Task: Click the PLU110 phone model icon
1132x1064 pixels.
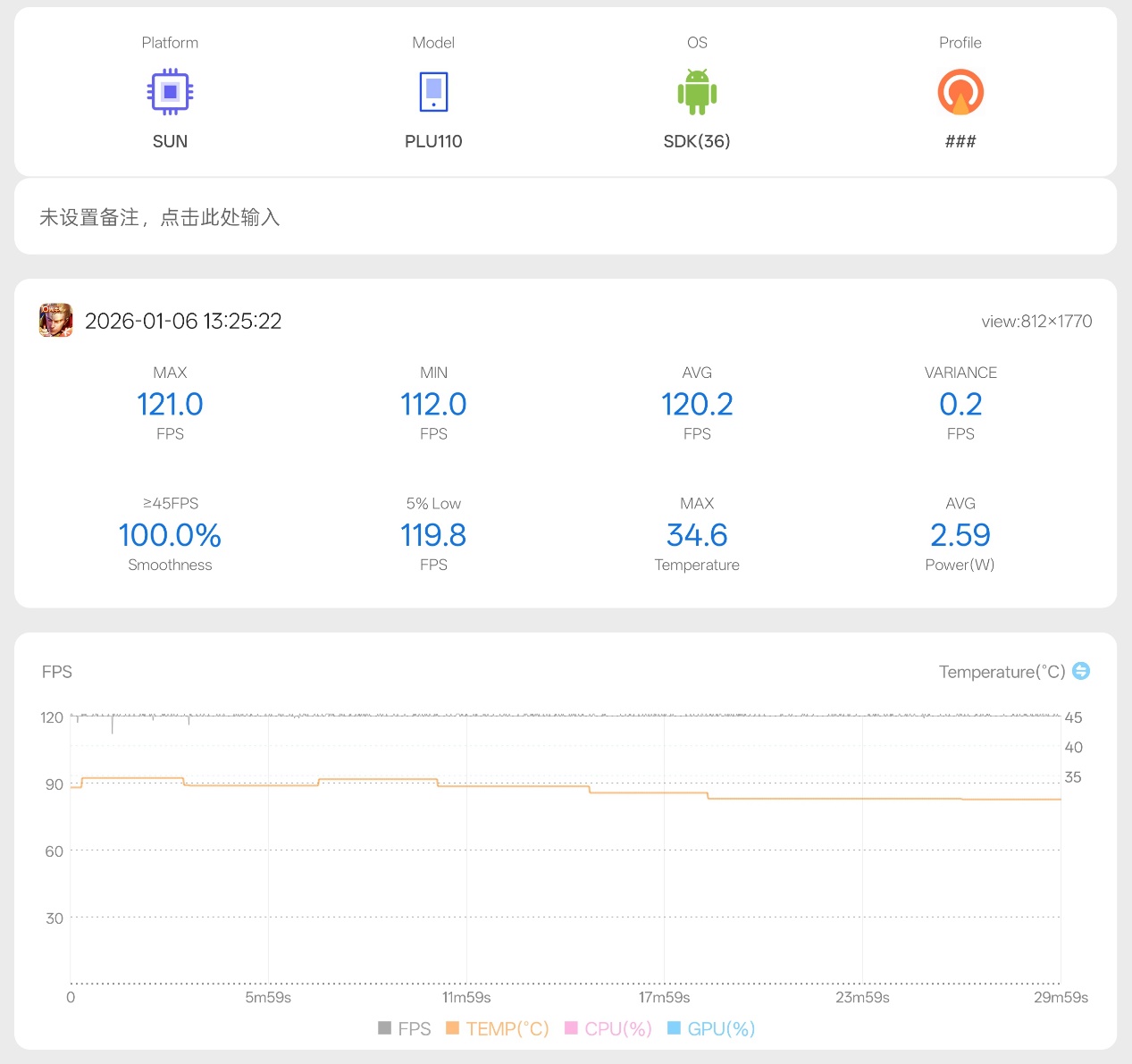Action: (x=433, y=92)
